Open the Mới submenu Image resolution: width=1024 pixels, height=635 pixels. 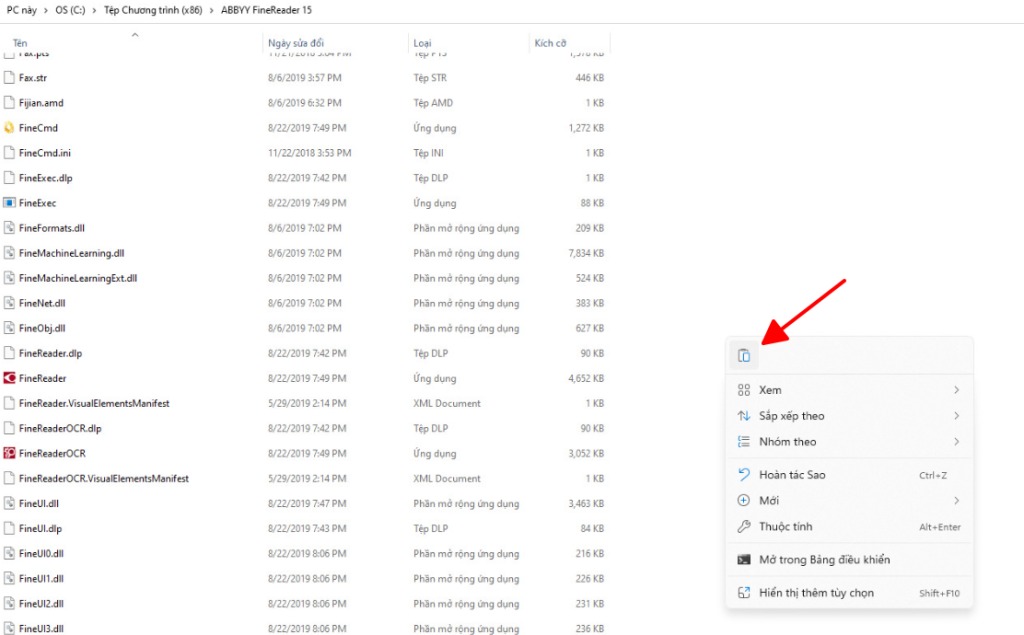point(849,501)
